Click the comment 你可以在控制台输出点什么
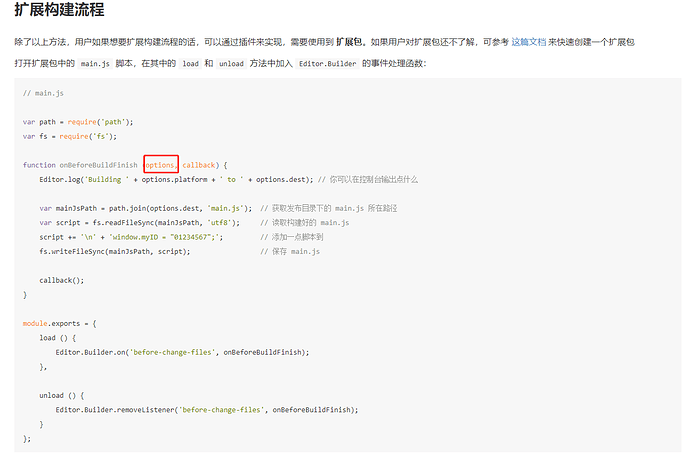This screenshot has height=457, width=690. [374, 179]
